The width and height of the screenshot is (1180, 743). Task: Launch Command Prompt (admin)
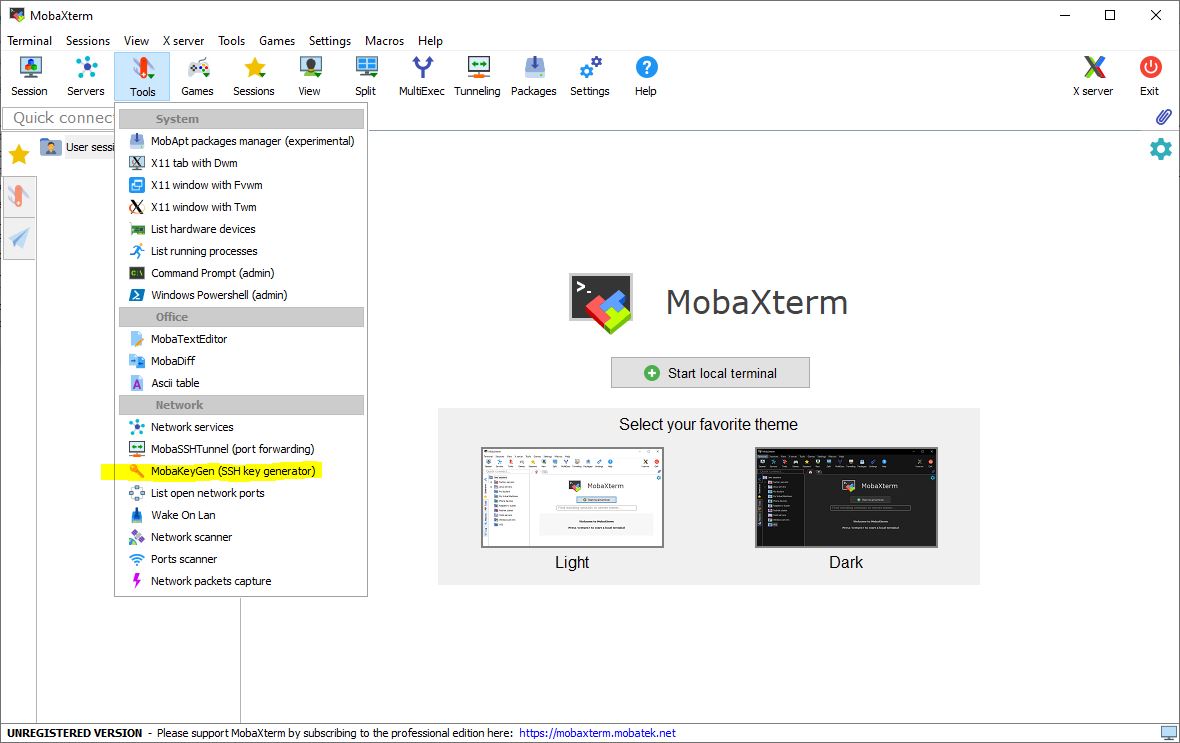pyautogui.click(x=241, y=273)
